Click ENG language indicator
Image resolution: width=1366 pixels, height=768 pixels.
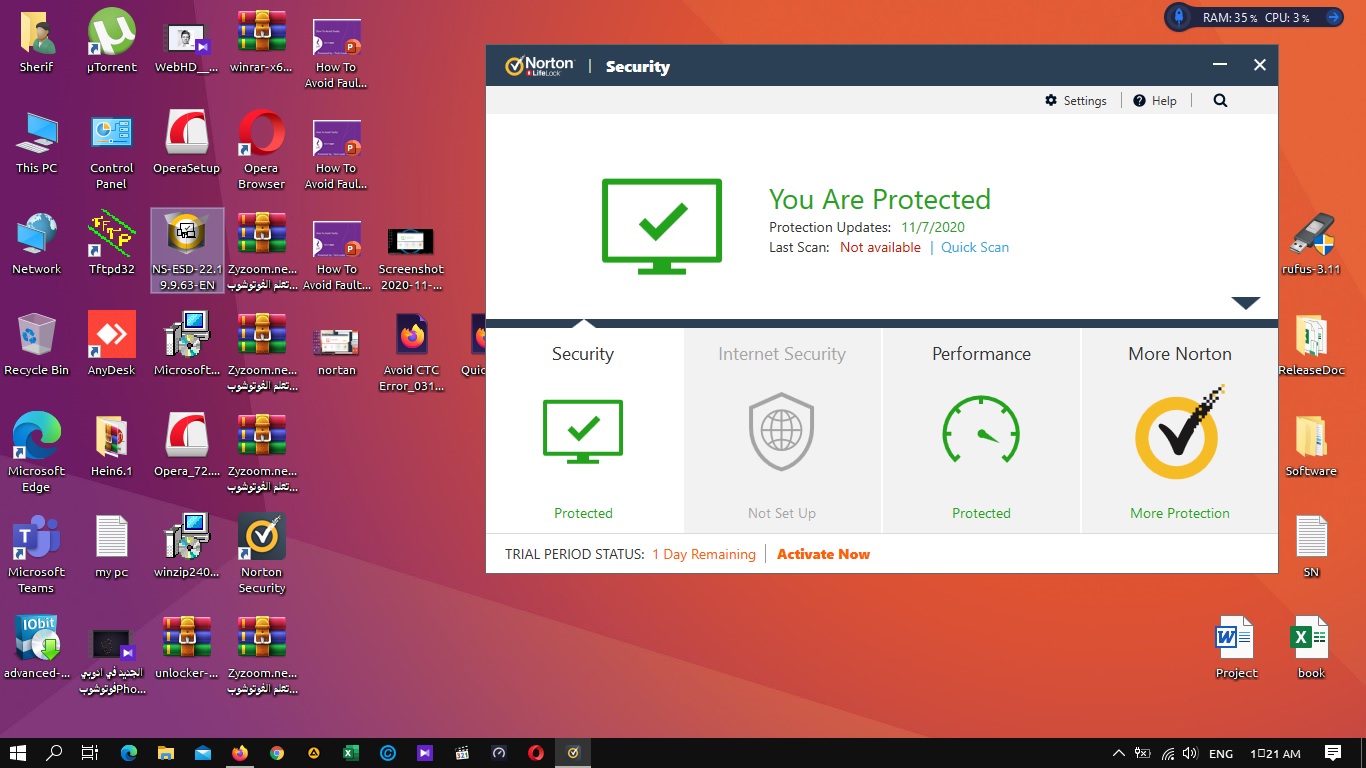[x=1221, y=754]
